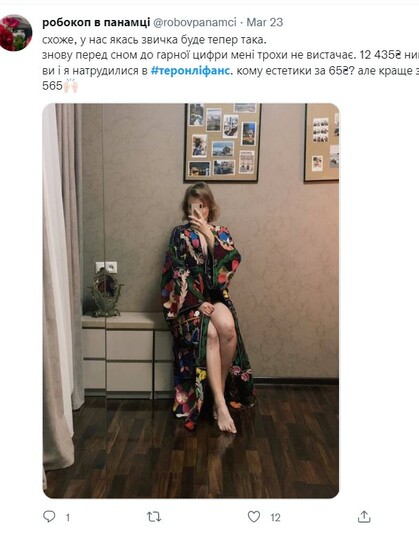Click the tweet line beginning with схоже
The width and height of the screenshot is (419, 535).
(154, 40)
